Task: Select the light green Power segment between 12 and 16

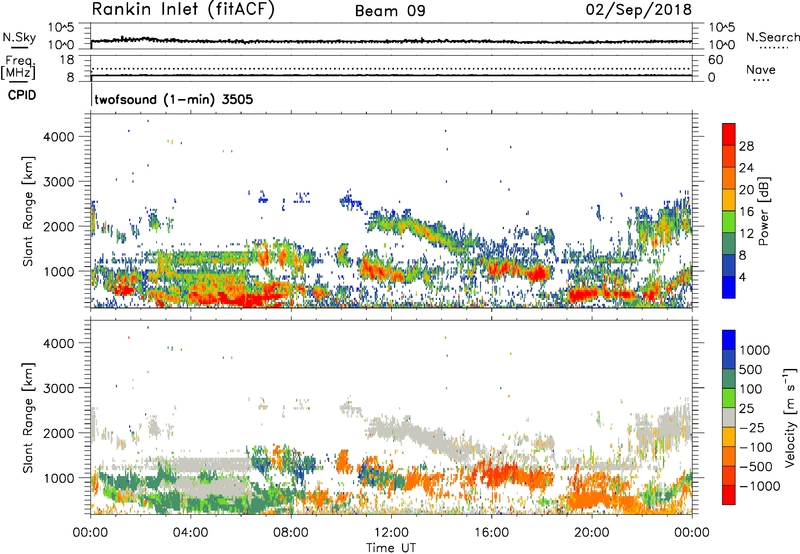Action: click(729, 221)
